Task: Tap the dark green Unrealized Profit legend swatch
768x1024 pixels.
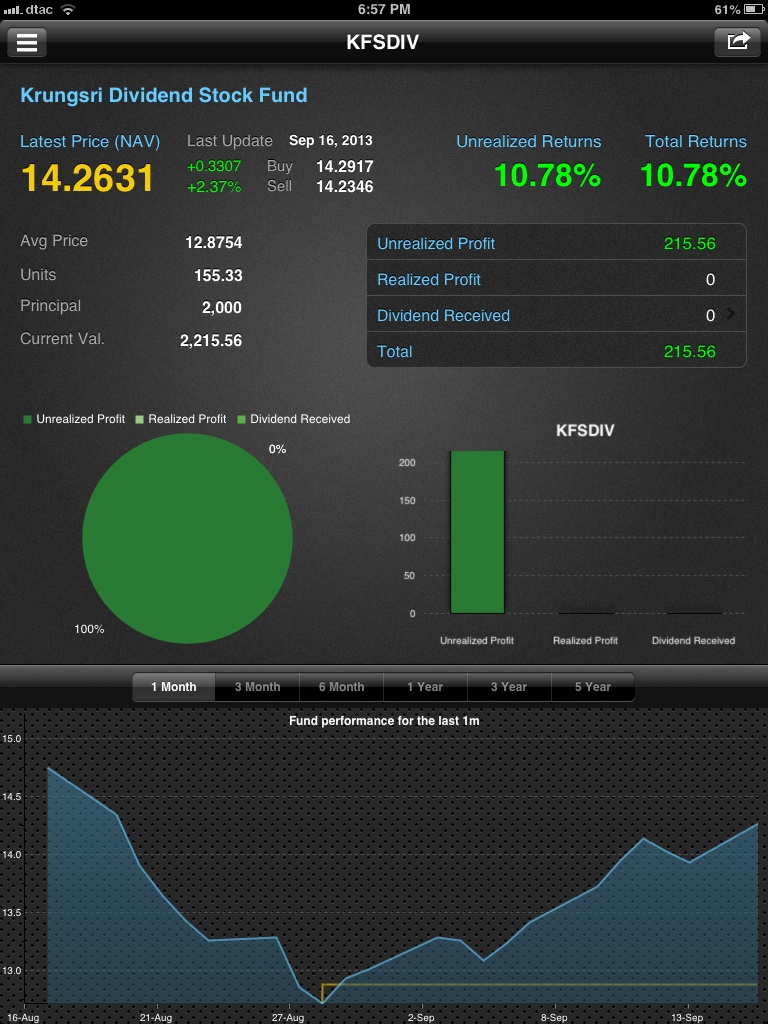Action: click(27, 419)
